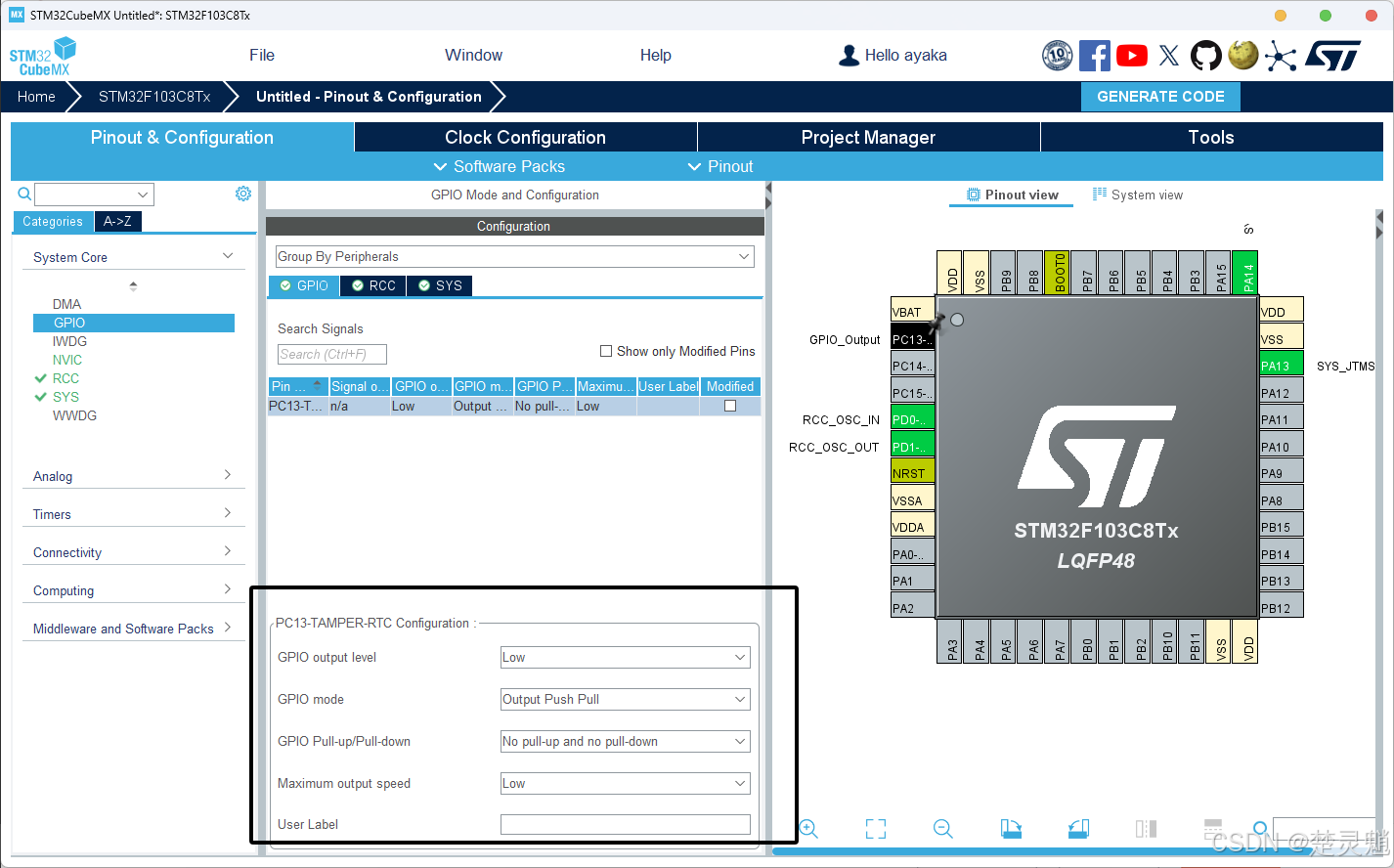The height and width of the screenshot is (868, 1394).
Task: Open the peripheral search combo box
Action: pyautogui.click(x=95, y=195)
